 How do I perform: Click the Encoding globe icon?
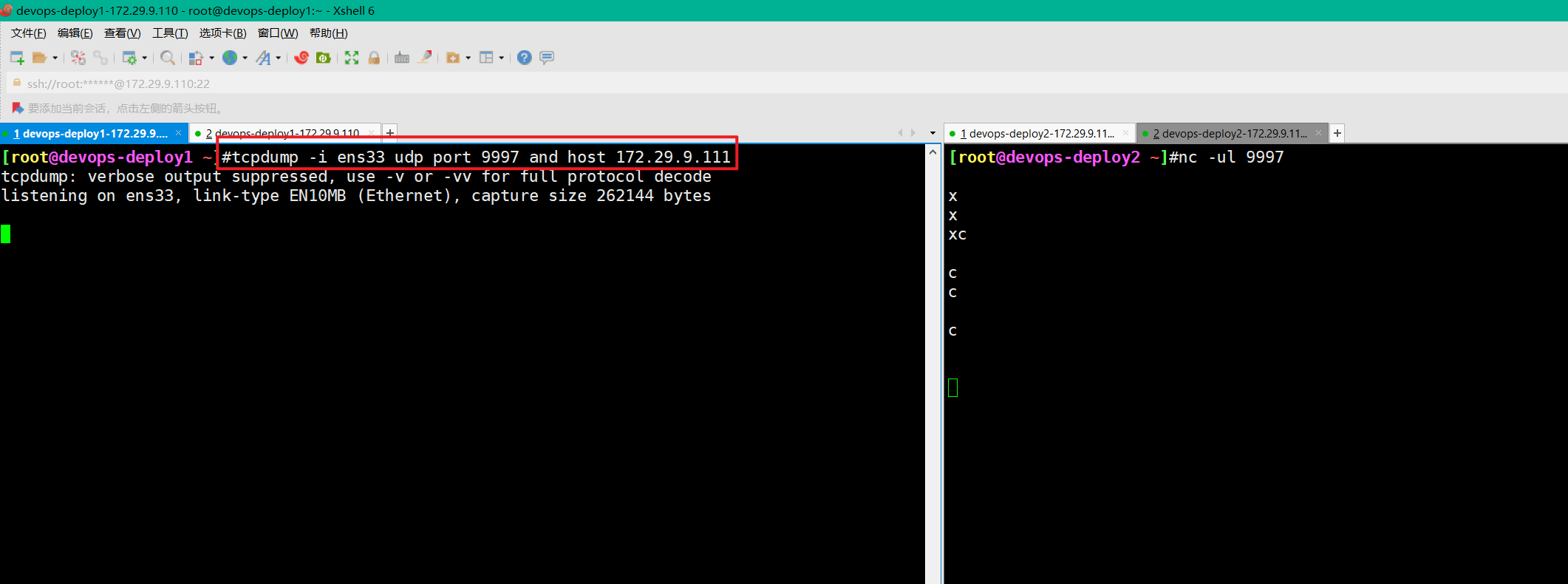coord(230,58)
